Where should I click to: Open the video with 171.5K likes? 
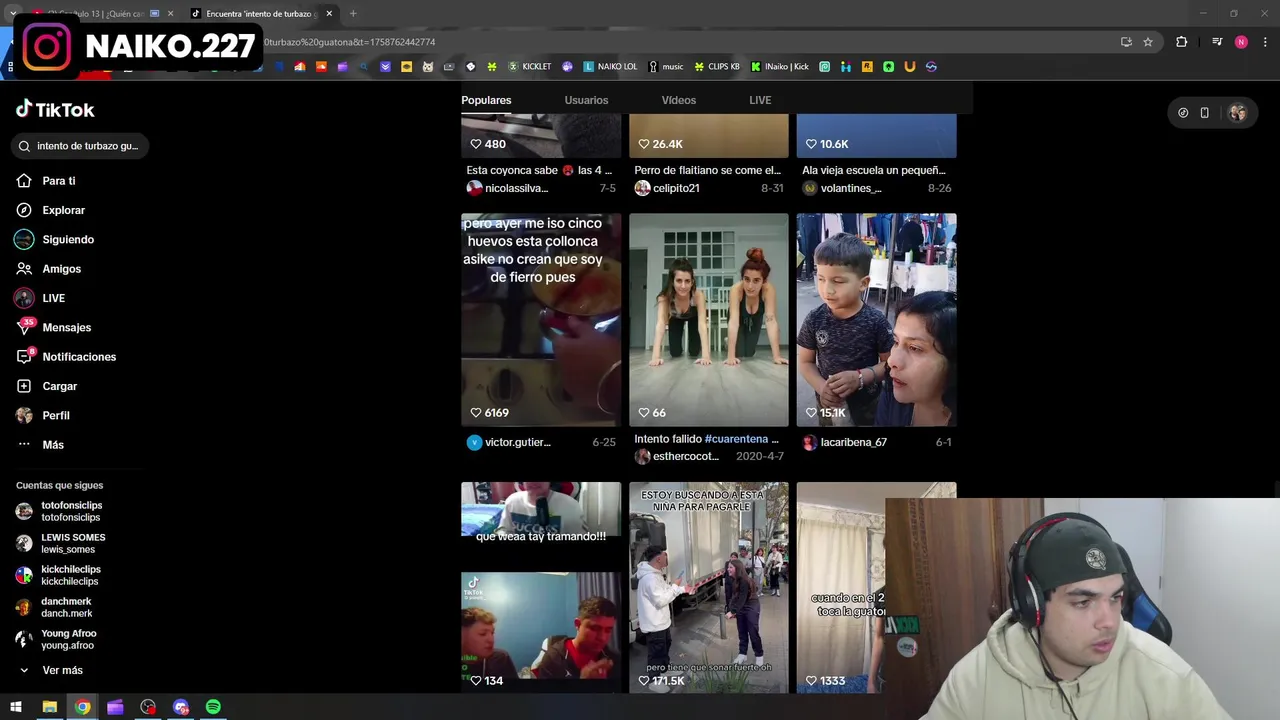(x=709, y=588)
